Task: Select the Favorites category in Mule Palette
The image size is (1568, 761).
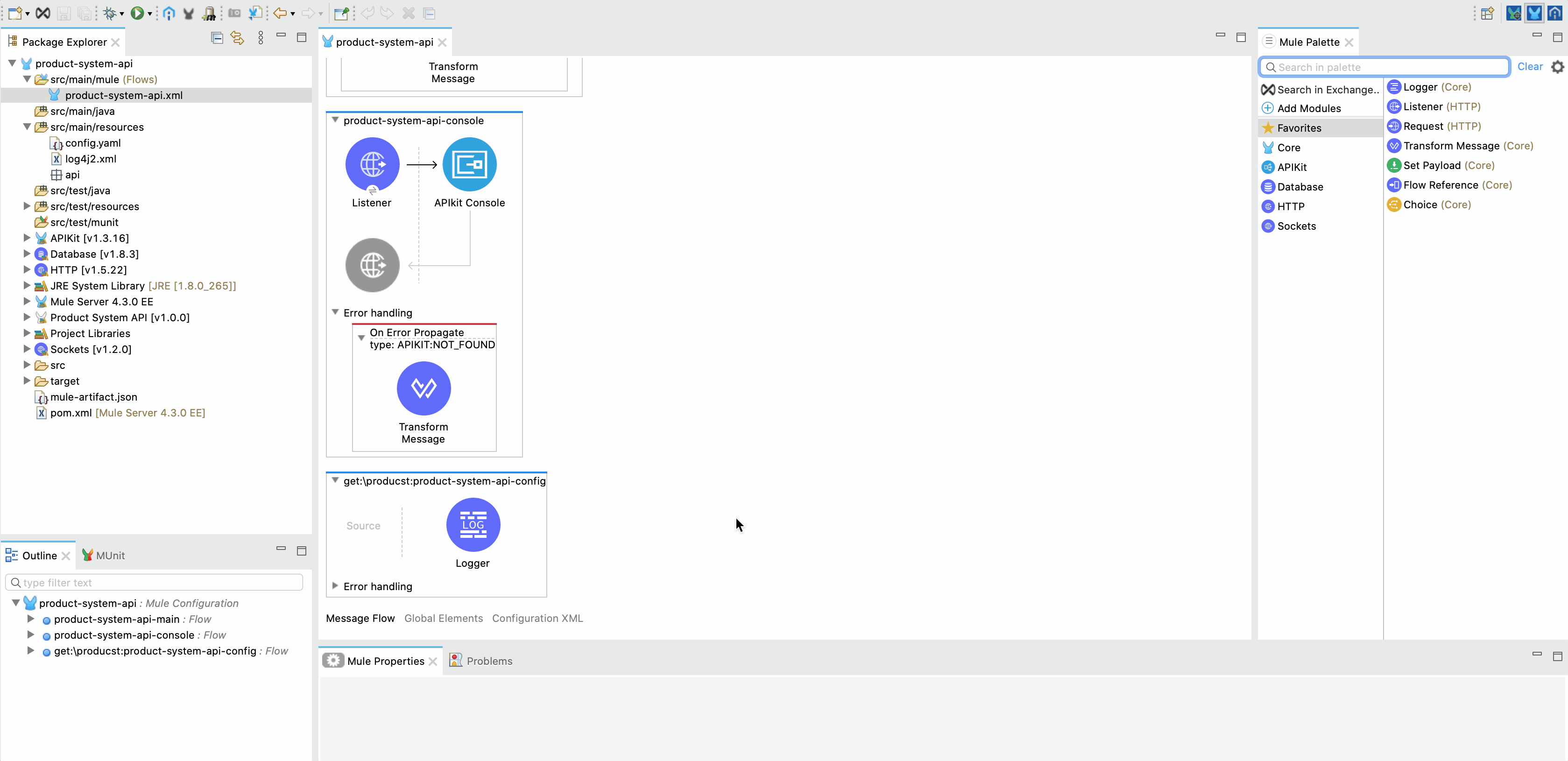Action: pos(1300,127)
